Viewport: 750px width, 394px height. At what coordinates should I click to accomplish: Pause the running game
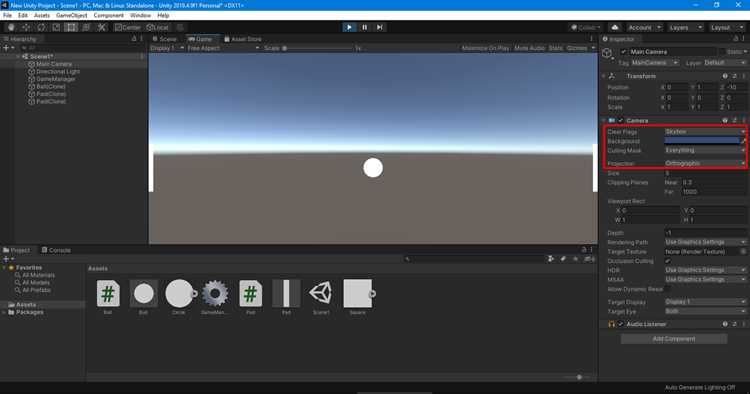364,27
